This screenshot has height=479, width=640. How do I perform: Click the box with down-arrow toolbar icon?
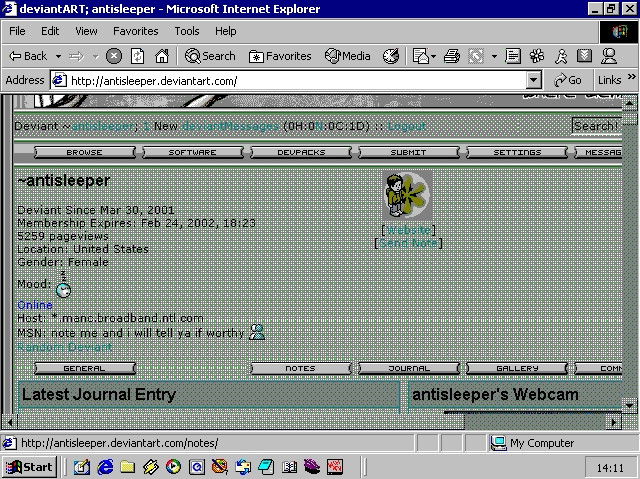[x=584, y=56]
